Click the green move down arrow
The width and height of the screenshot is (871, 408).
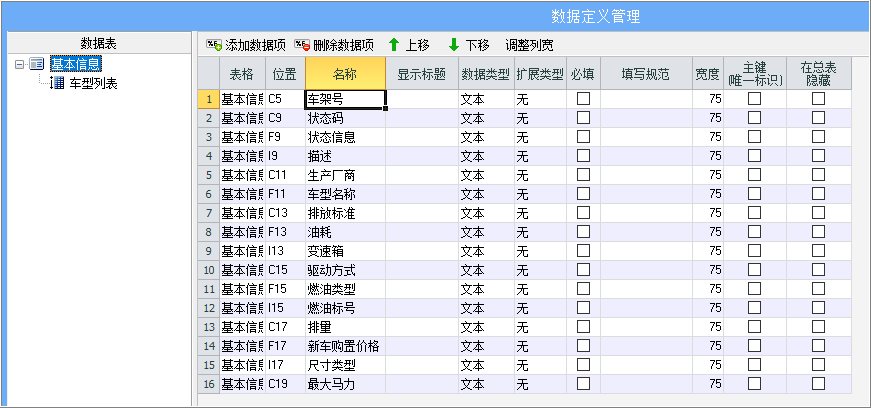click(454, 45)
